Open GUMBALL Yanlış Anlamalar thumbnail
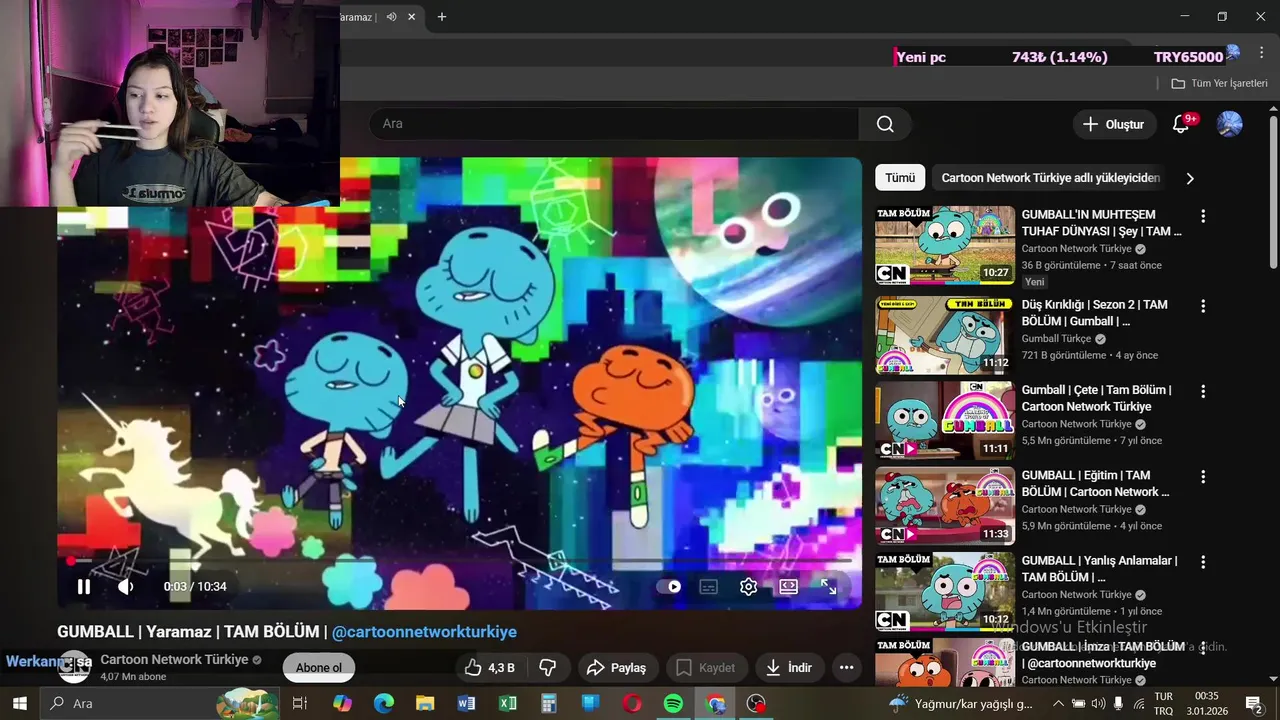This screenshot has width=1280, height=720. [945, 592]
